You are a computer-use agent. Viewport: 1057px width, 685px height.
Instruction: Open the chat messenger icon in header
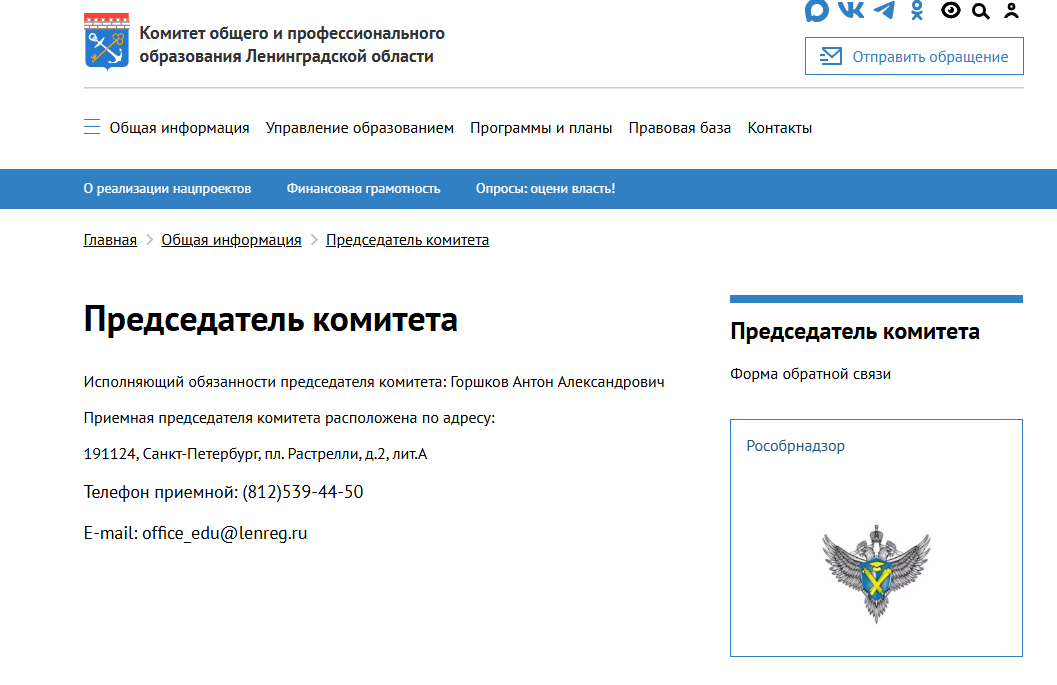point(816,10)
